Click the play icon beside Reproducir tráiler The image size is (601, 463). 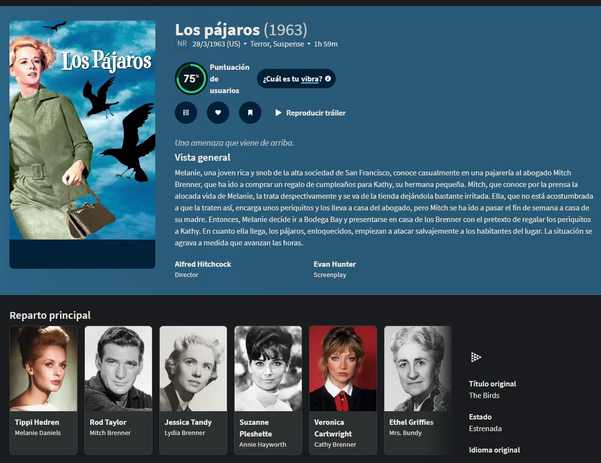tap(278, 113)
